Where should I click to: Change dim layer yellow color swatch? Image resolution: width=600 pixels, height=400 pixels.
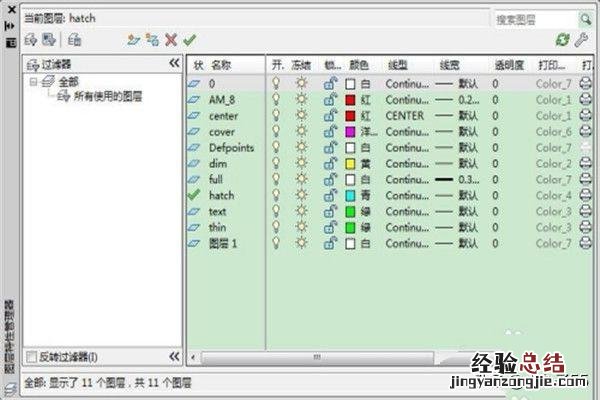point(350,164)
